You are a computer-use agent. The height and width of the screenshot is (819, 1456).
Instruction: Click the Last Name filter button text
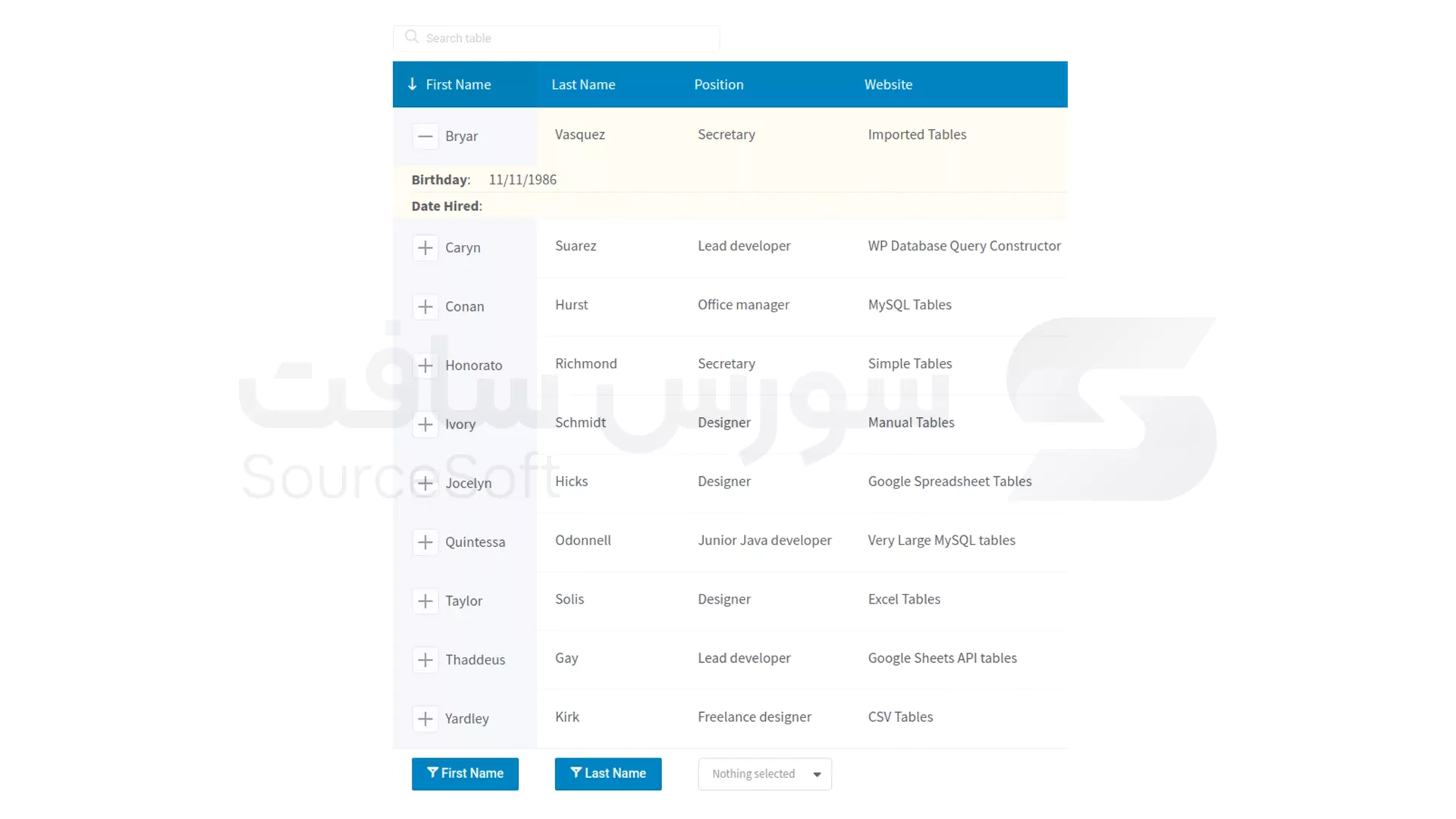click(615, 773)
